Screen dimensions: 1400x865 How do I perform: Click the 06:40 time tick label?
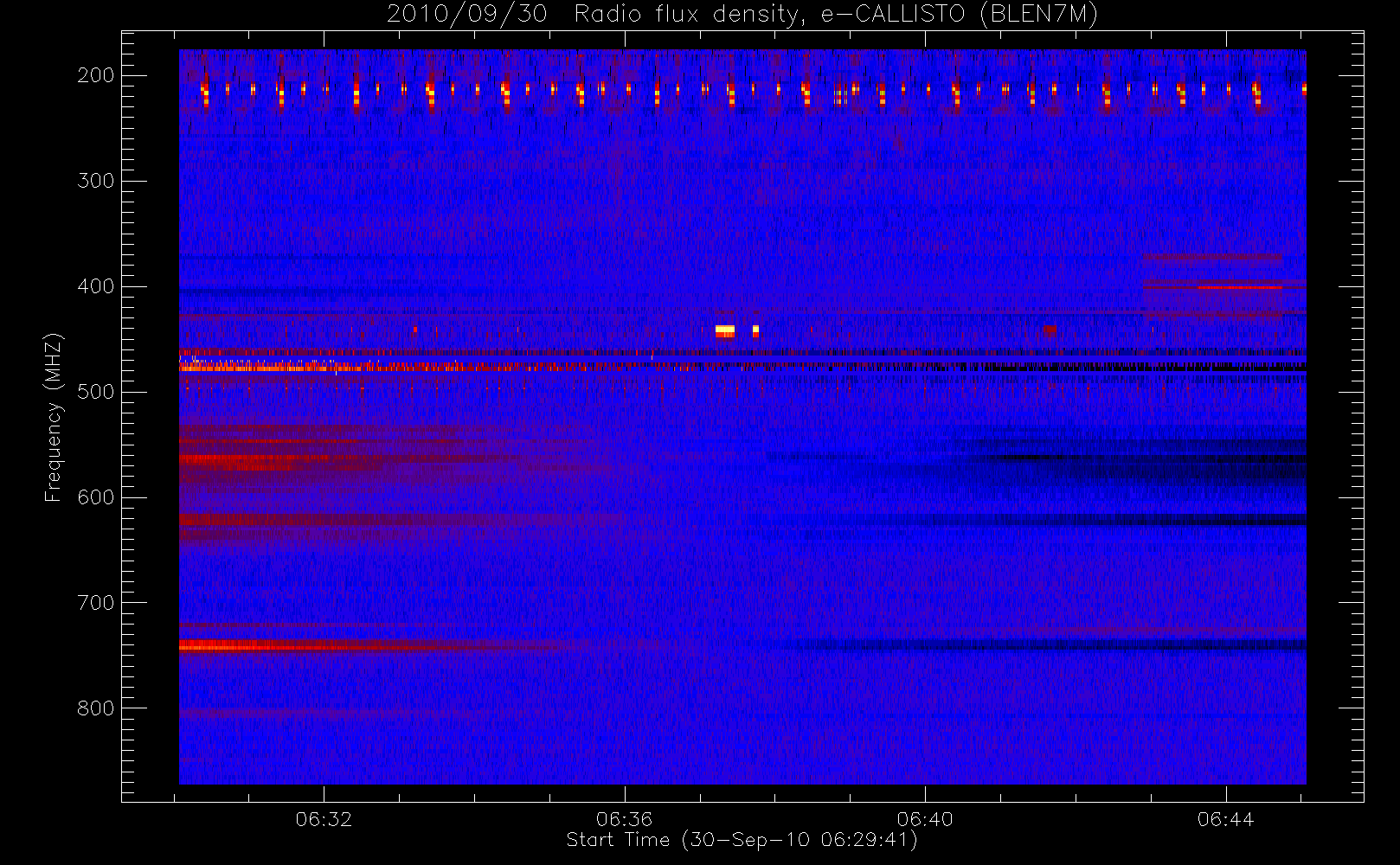(925, 819)
